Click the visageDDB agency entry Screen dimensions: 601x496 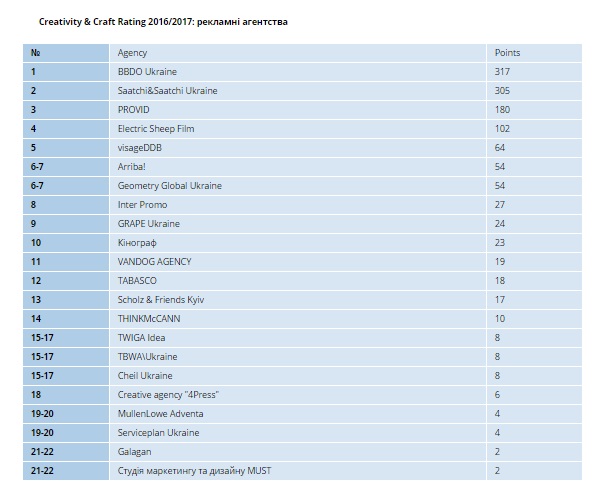140,148
